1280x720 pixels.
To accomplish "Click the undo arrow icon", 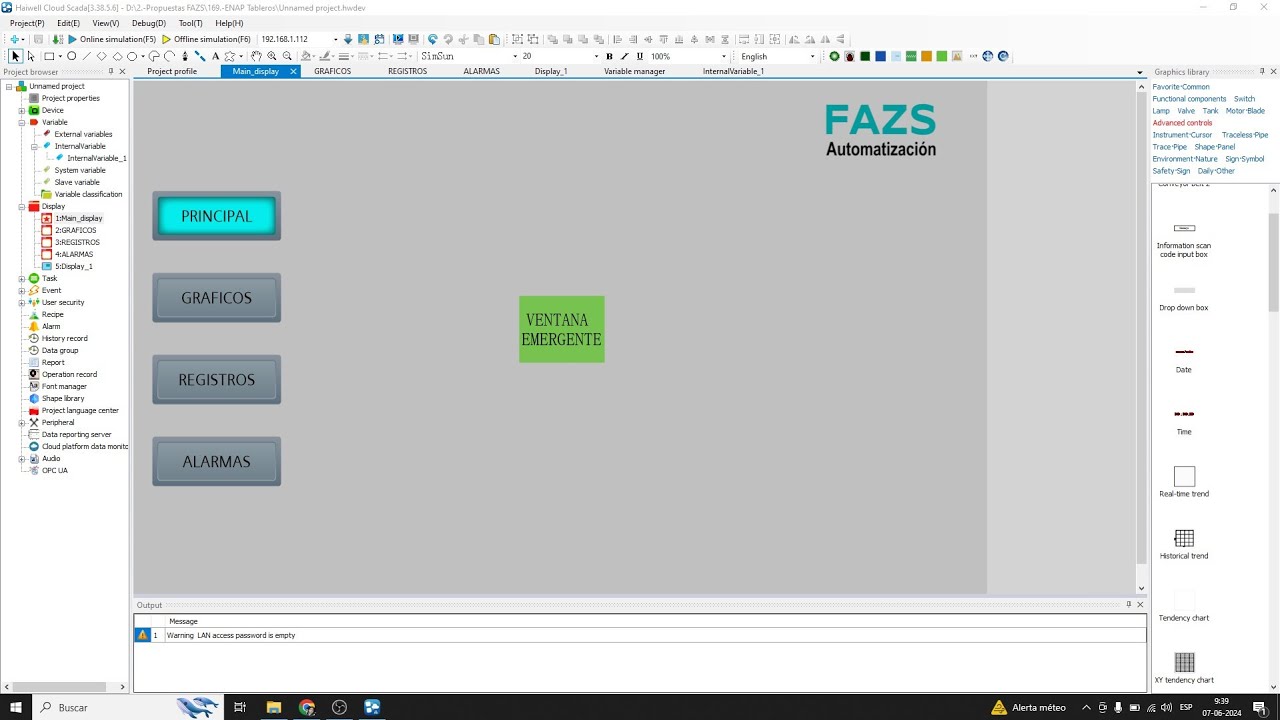I will 433,39.
